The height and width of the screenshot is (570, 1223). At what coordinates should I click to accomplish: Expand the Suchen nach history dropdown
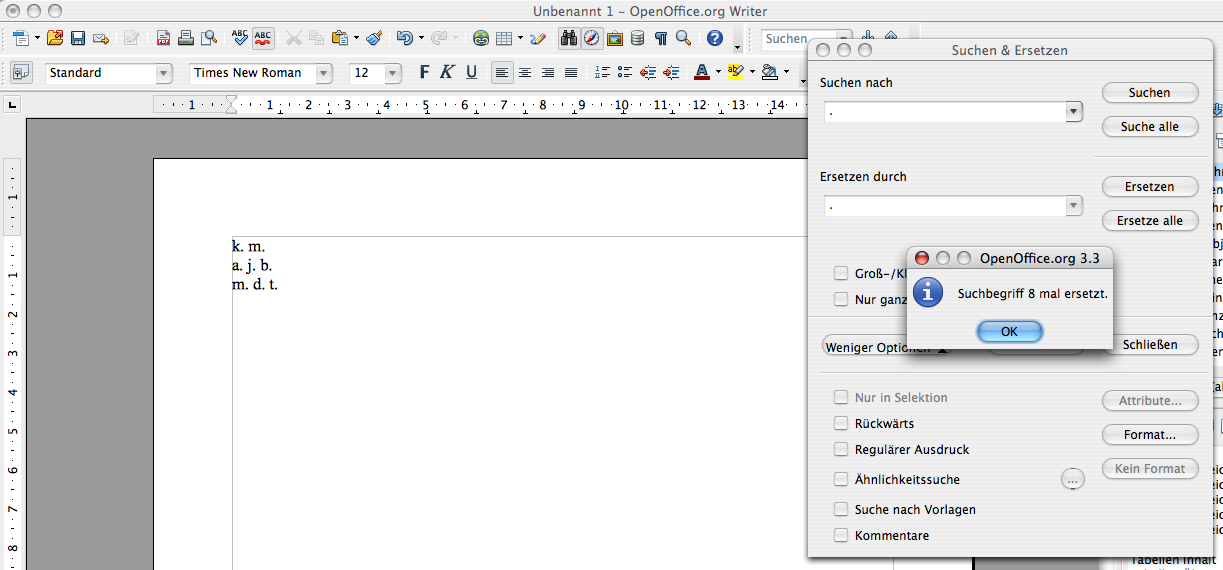[x=1074, y=112]
